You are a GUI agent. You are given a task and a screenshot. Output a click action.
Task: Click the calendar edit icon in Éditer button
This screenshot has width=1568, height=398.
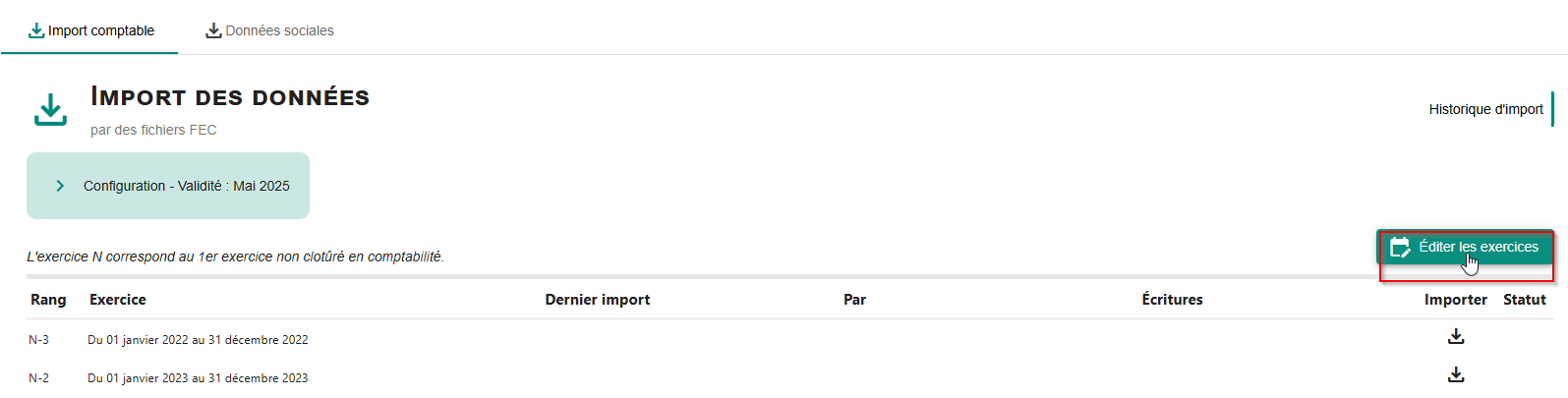pos(1400,248)
